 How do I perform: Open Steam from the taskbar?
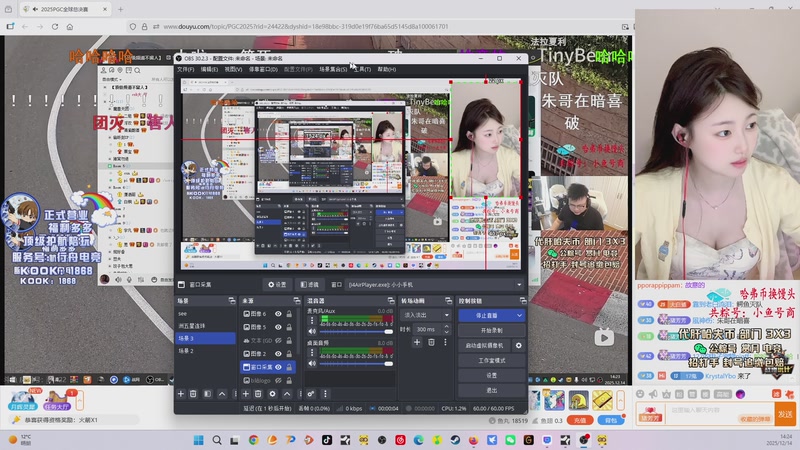(455, 440)
